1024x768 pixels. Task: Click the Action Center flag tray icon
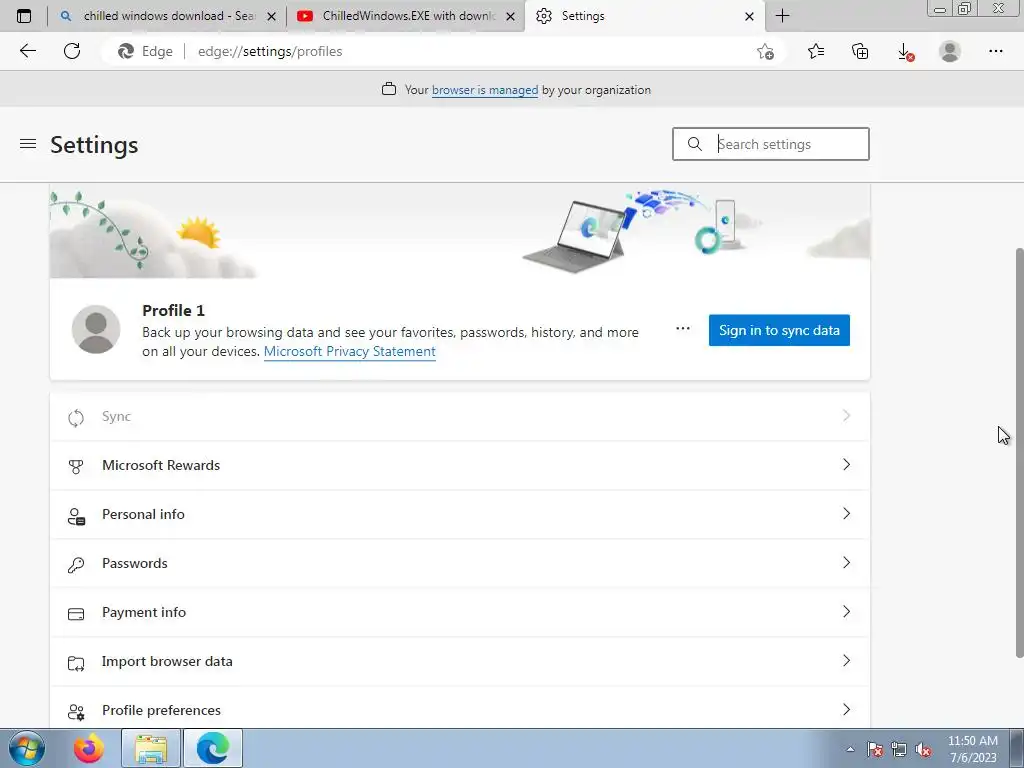(x=874, y=749)
